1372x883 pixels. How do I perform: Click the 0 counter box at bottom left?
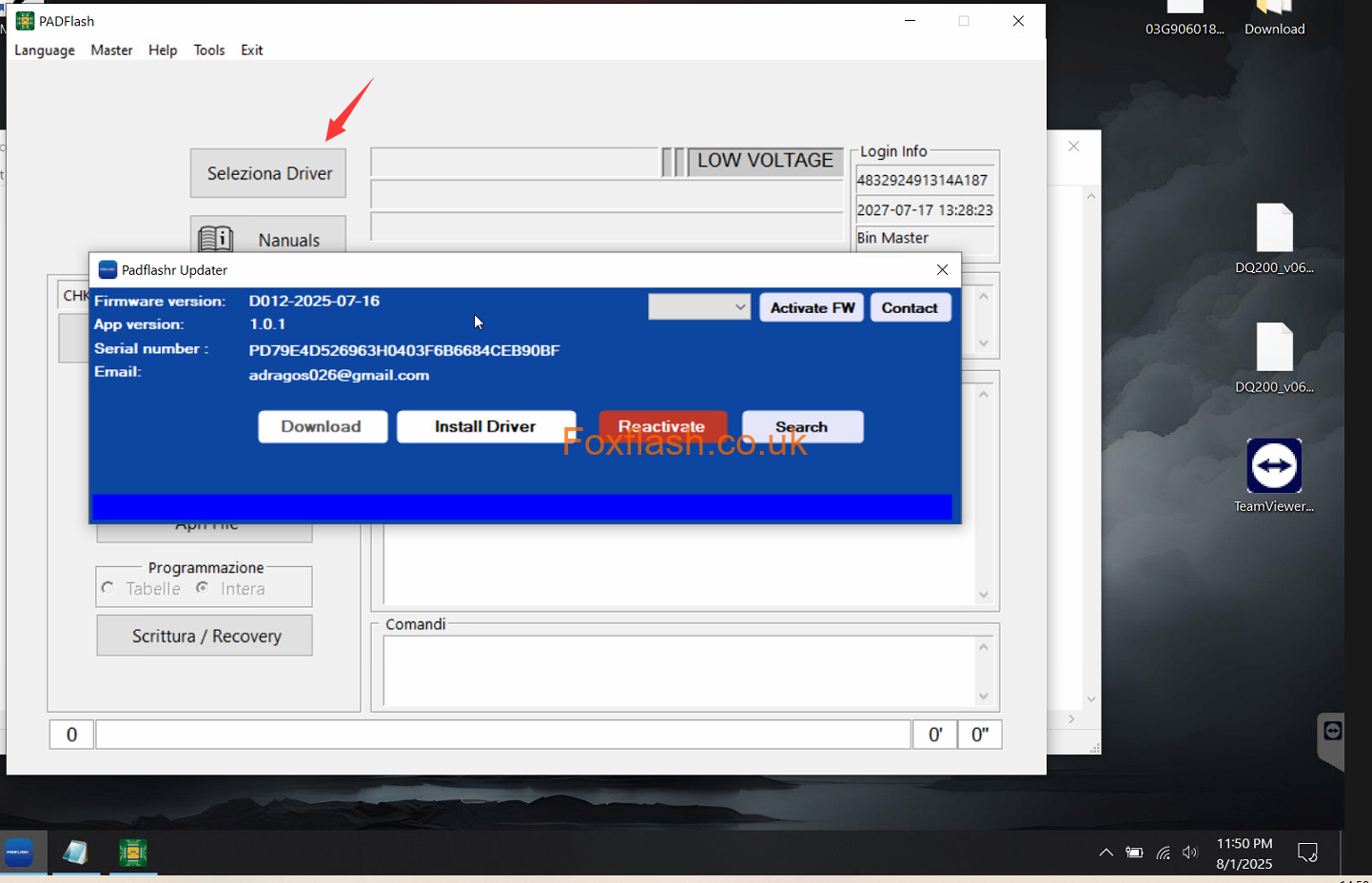[x=71, y=735]
